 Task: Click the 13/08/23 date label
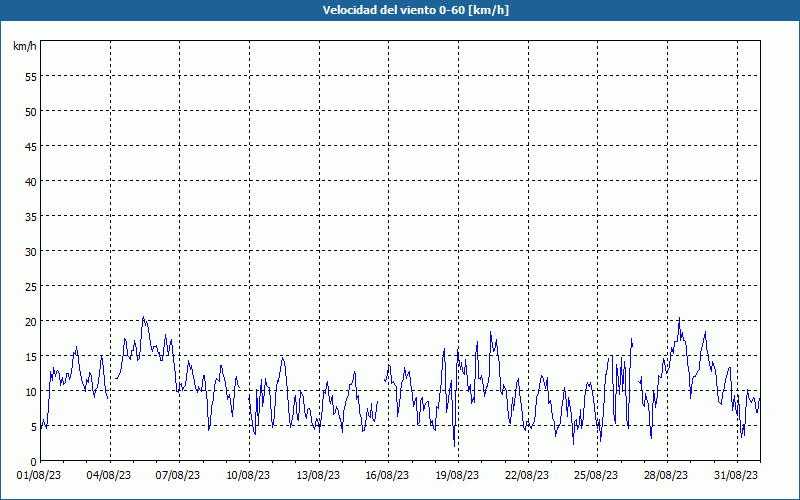pyautogui.click(x=318, y=476)
